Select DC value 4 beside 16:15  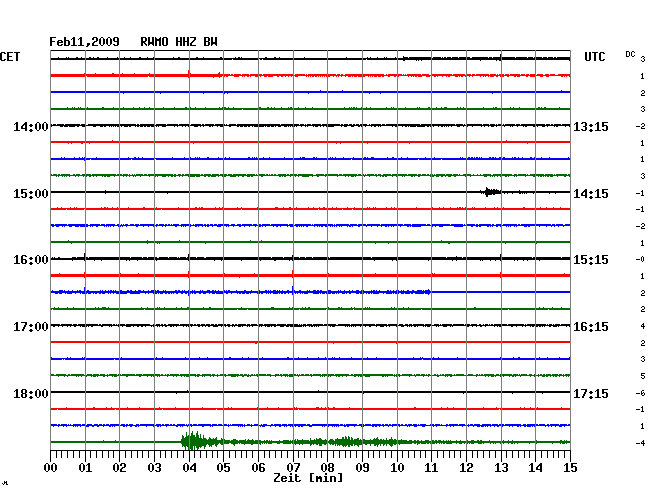(643, 326)
